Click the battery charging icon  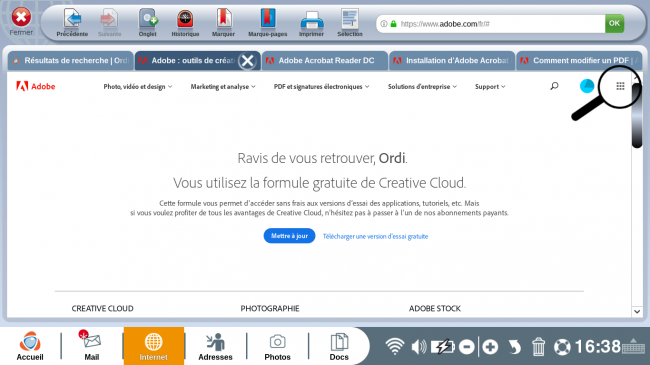pyautogui.click(x=443, y=346)
